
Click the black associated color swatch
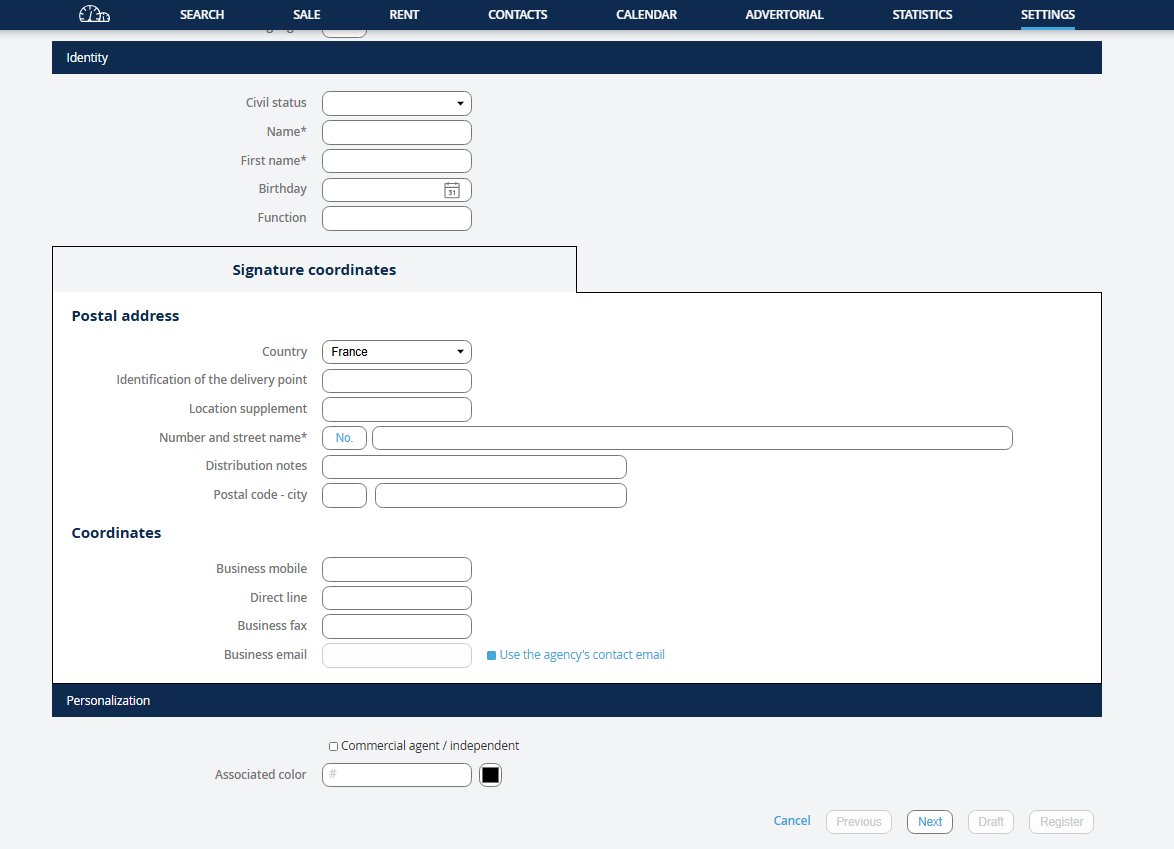point(490,775)
